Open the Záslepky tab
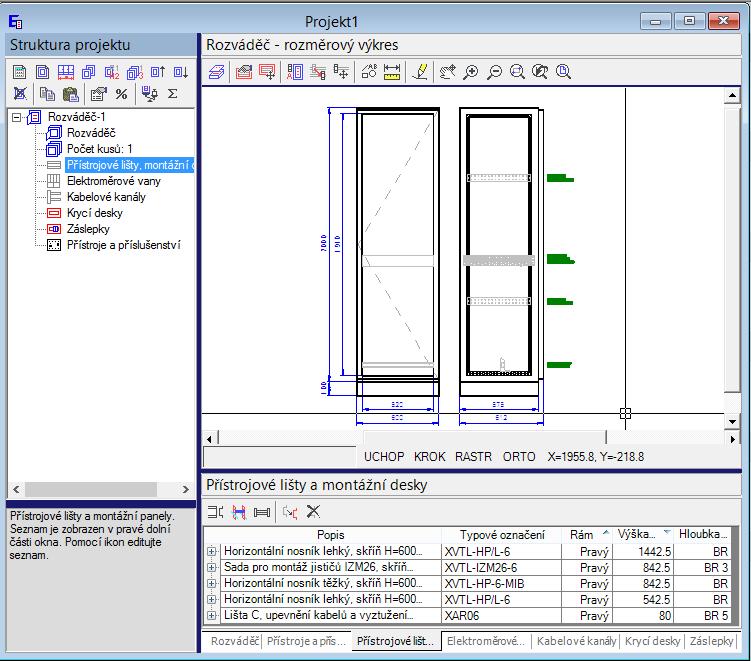751x661 pixels. tap(711, 641)
